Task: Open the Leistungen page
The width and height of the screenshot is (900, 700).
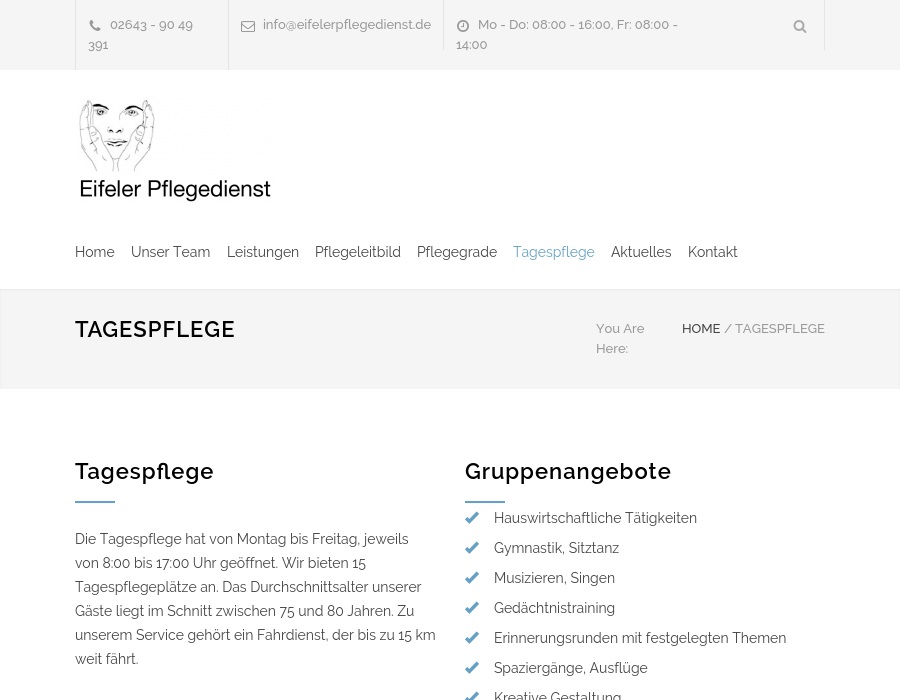Action: (x=263, y=252)
